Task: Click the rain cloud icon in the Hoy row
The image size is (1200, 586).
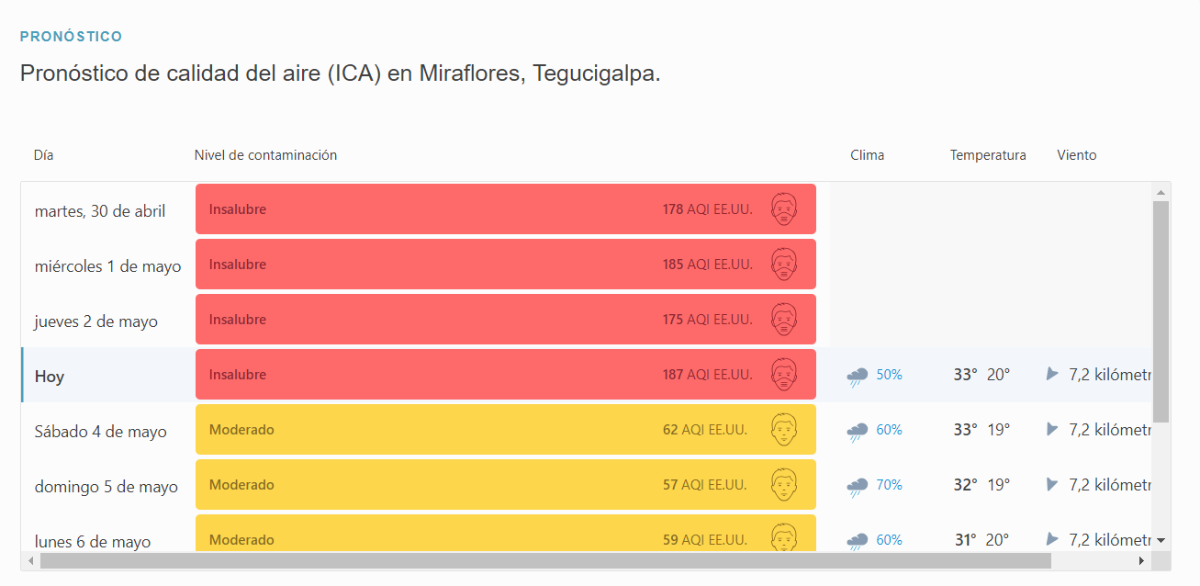Action: click(857, 376)
